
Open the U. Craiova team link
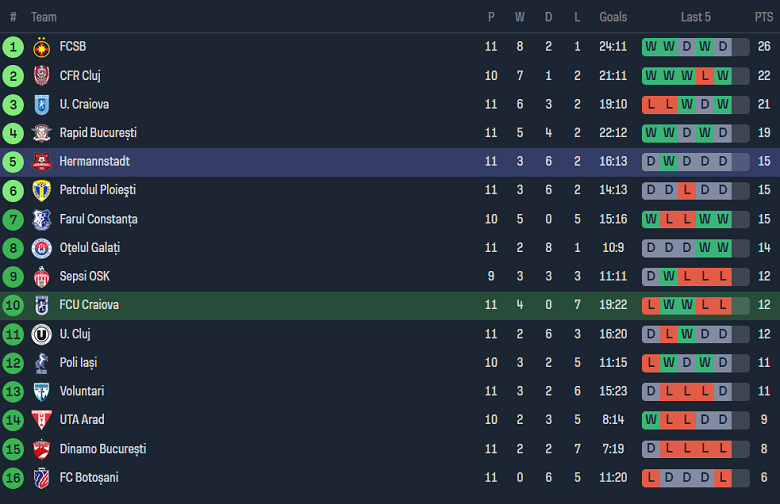click(84, 104)
